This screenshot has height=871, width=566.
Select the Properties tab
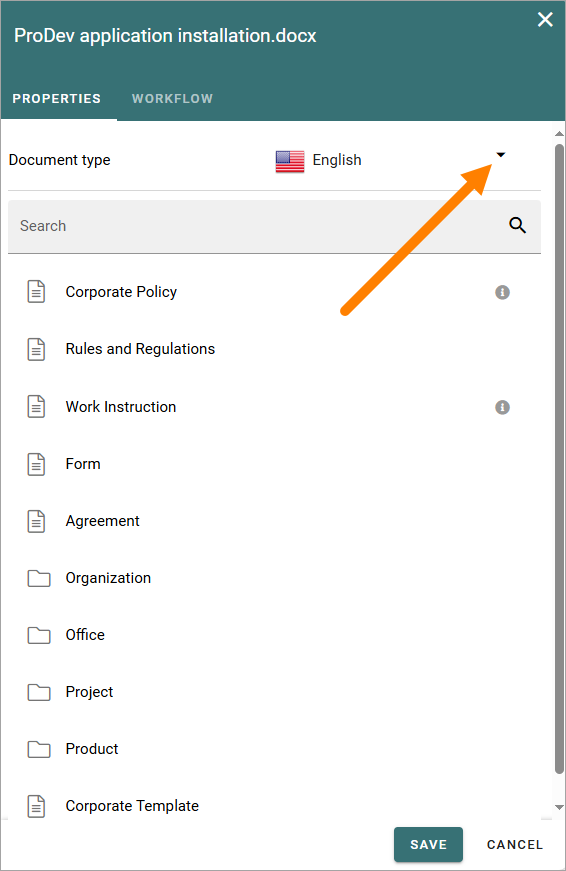coord(57,99)
